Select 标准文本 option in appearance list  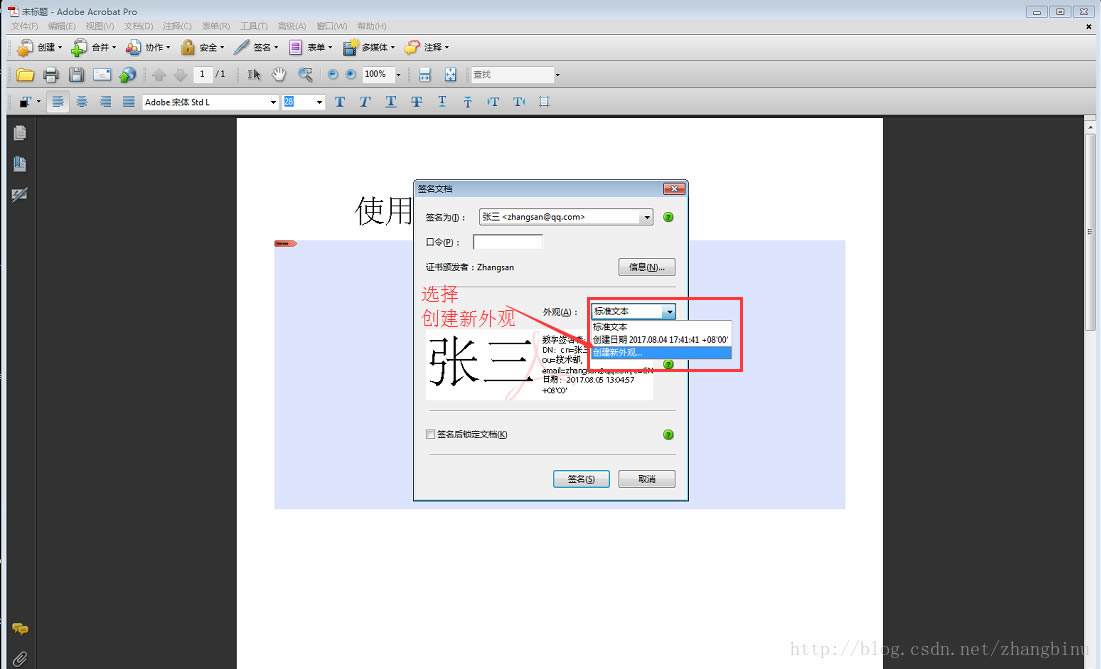(661, 326)
